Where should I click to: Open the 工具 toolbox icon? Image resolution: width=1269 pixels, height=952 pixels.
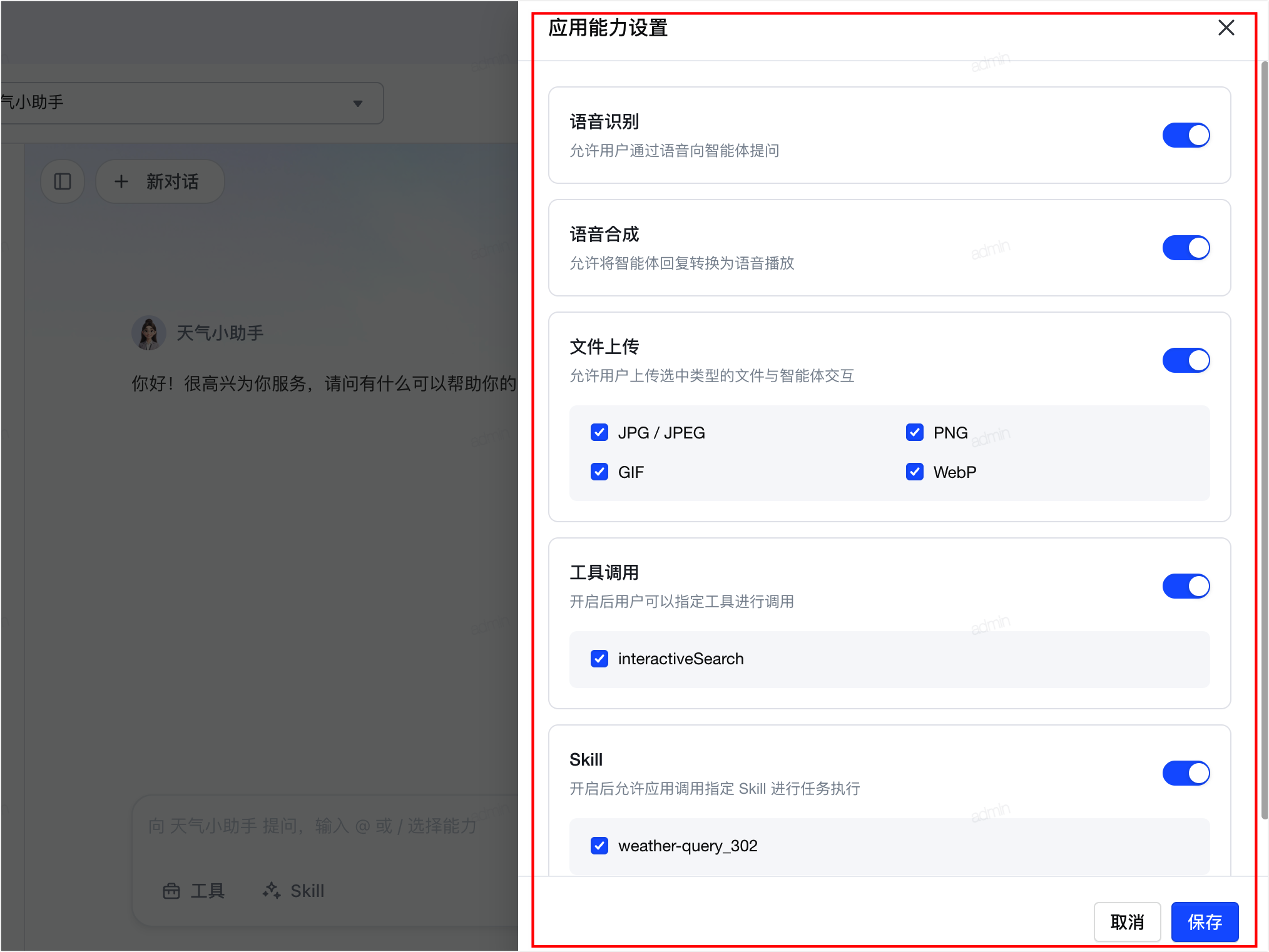click(x=171, y=891)
